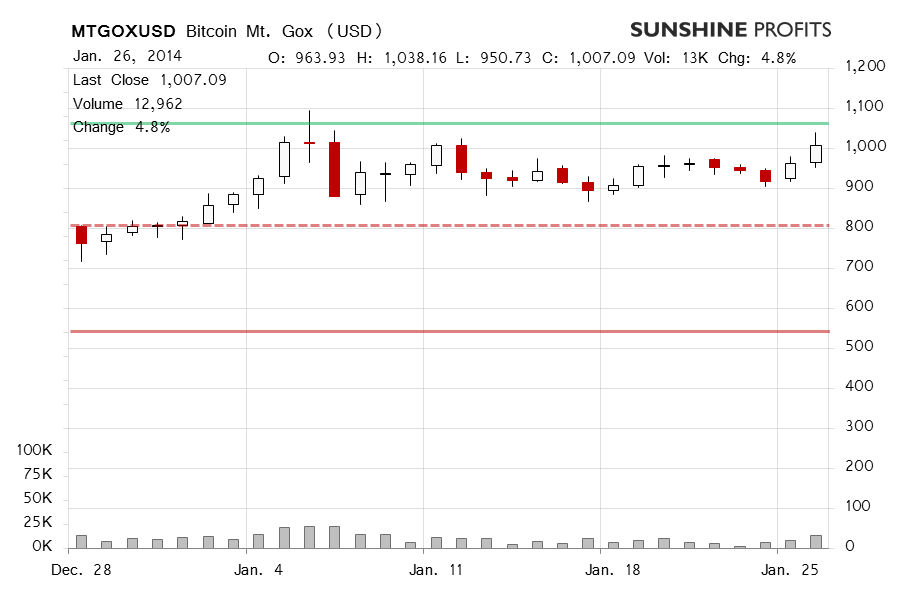Click the Jan. 18 date axis label
Image resolution: width=900 pixels, height=596 pixels.
pos(612,570)
